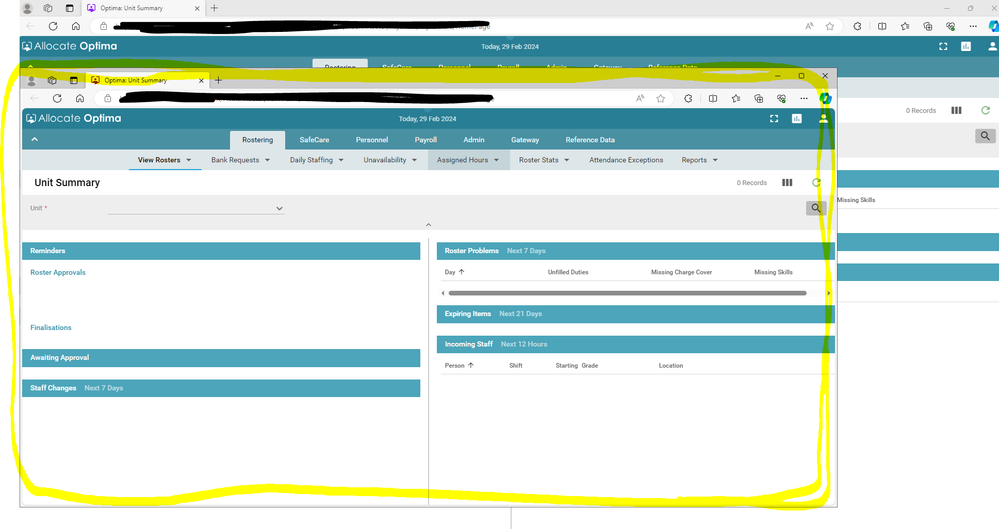Screen dimensions: 999x529
Task: Open Daily Staffing dropdown menu
Action: [317, 160]
